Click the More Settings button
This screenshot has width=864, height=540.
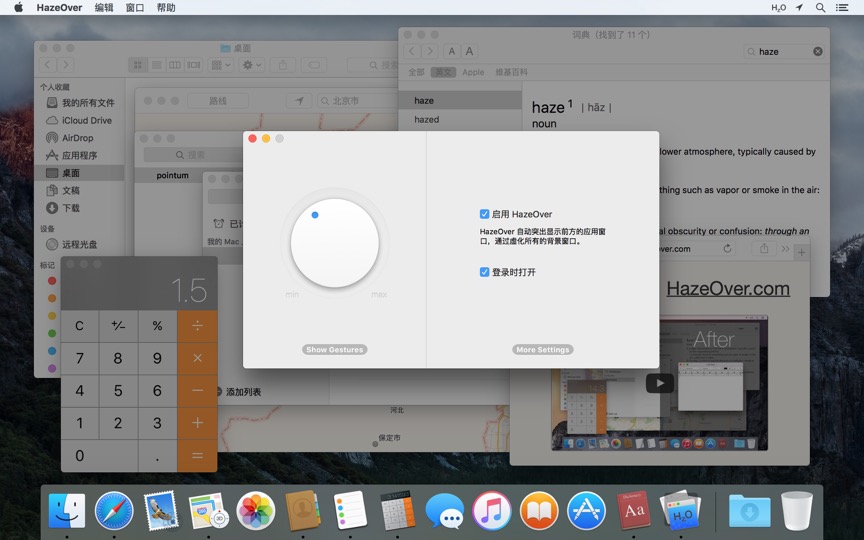(543, 349)
